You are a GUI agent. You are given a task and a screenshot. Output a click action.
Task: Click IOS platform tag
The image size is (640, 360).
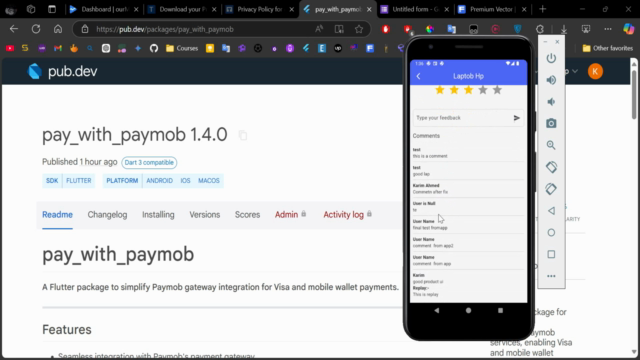click(185, 181)
